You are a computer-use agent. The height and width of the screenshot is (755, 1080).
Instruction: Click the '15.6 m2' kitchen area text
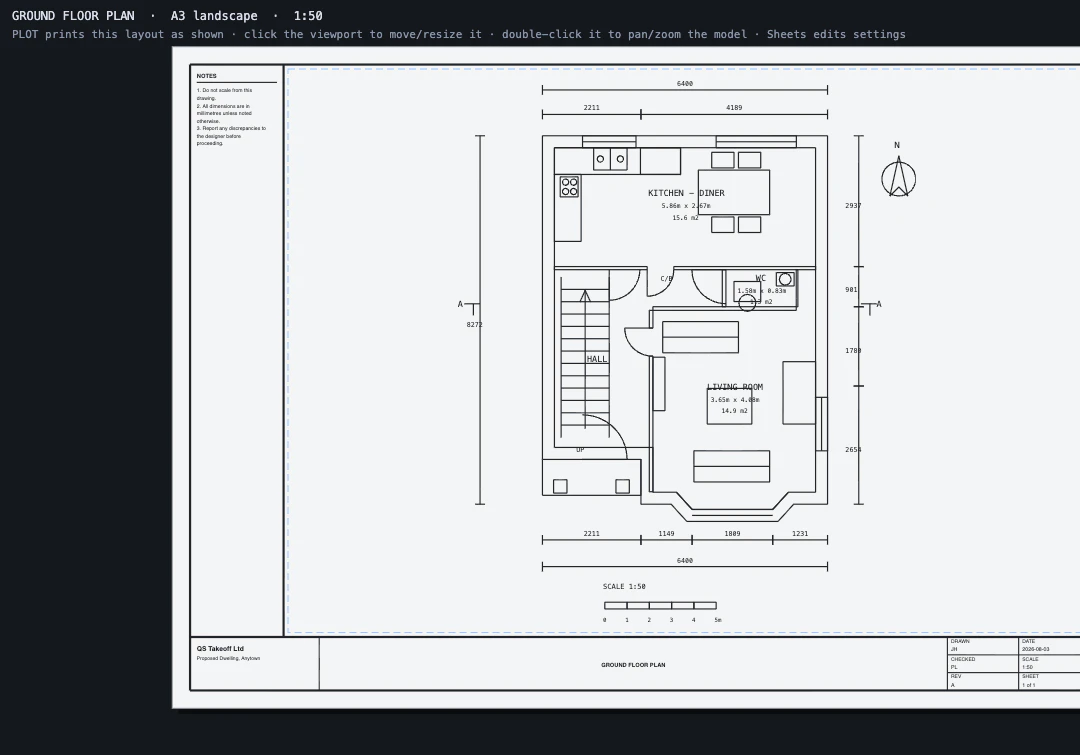[685, 218]
